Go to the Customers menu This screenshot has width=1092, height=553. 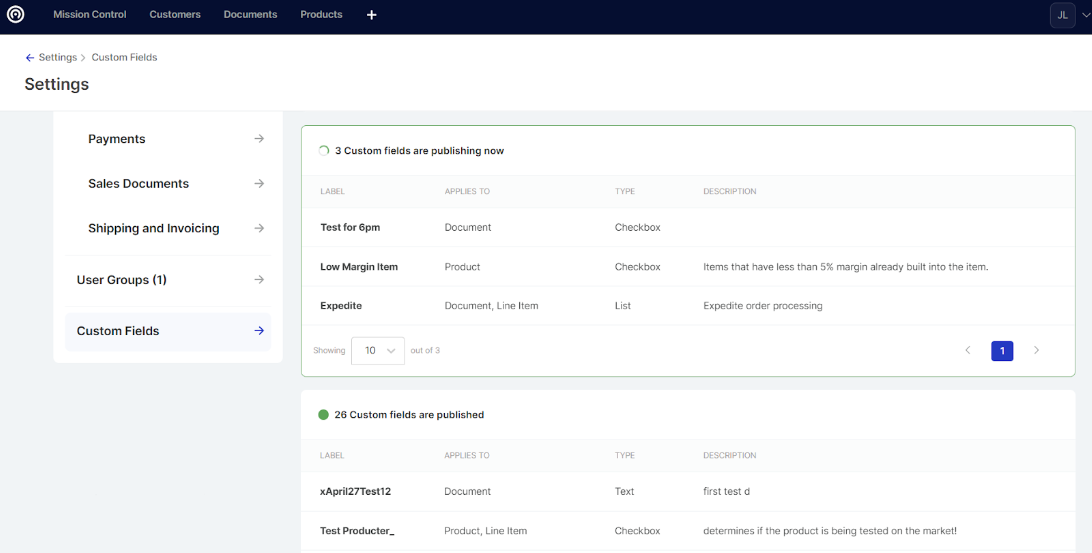coord(175,15)
